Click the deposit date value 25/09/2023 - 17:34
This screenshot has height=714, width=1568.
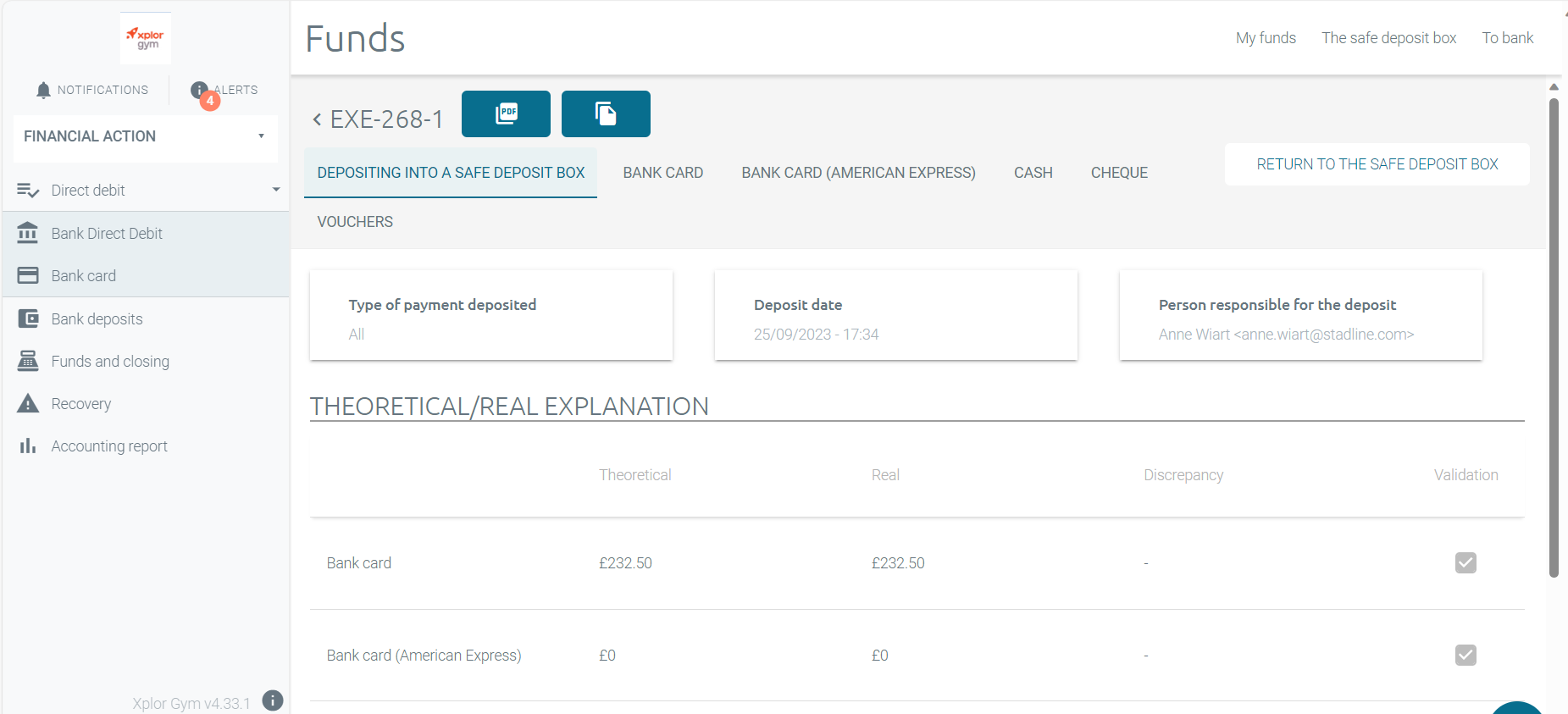tap(816, 335)
